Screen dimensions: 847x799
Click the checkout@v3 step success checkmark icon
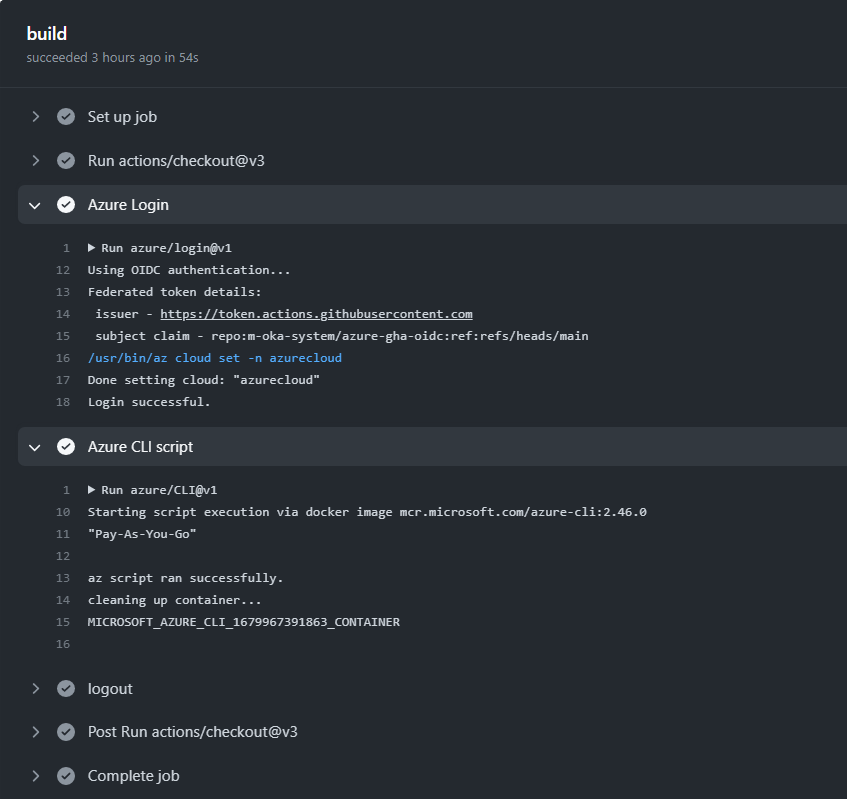coord(66,161)
